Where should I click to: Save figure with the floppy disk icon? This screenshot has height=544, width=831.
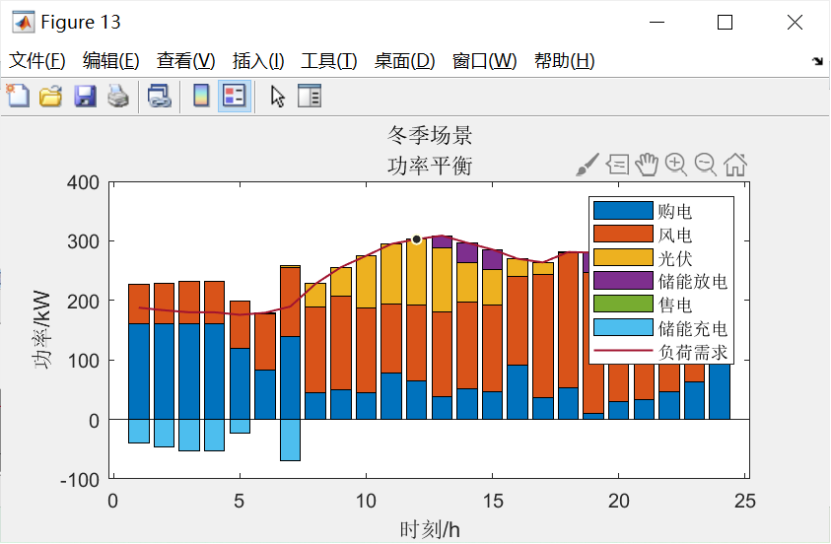(85, 96)
